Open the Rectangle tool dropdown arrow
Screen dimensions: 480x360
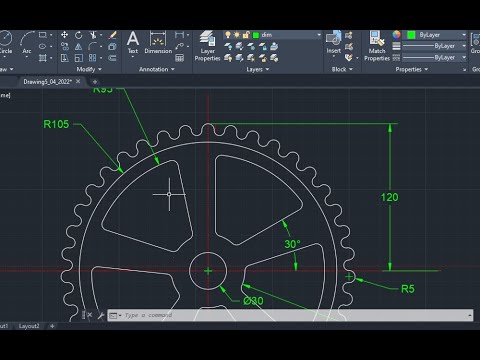(51, 35)
